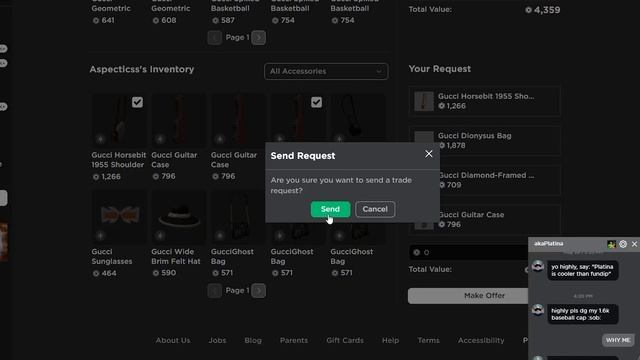Click Robux icon in the Robux amount field
The width and height of the screenshot is (640, 360).
click(417, 252)
